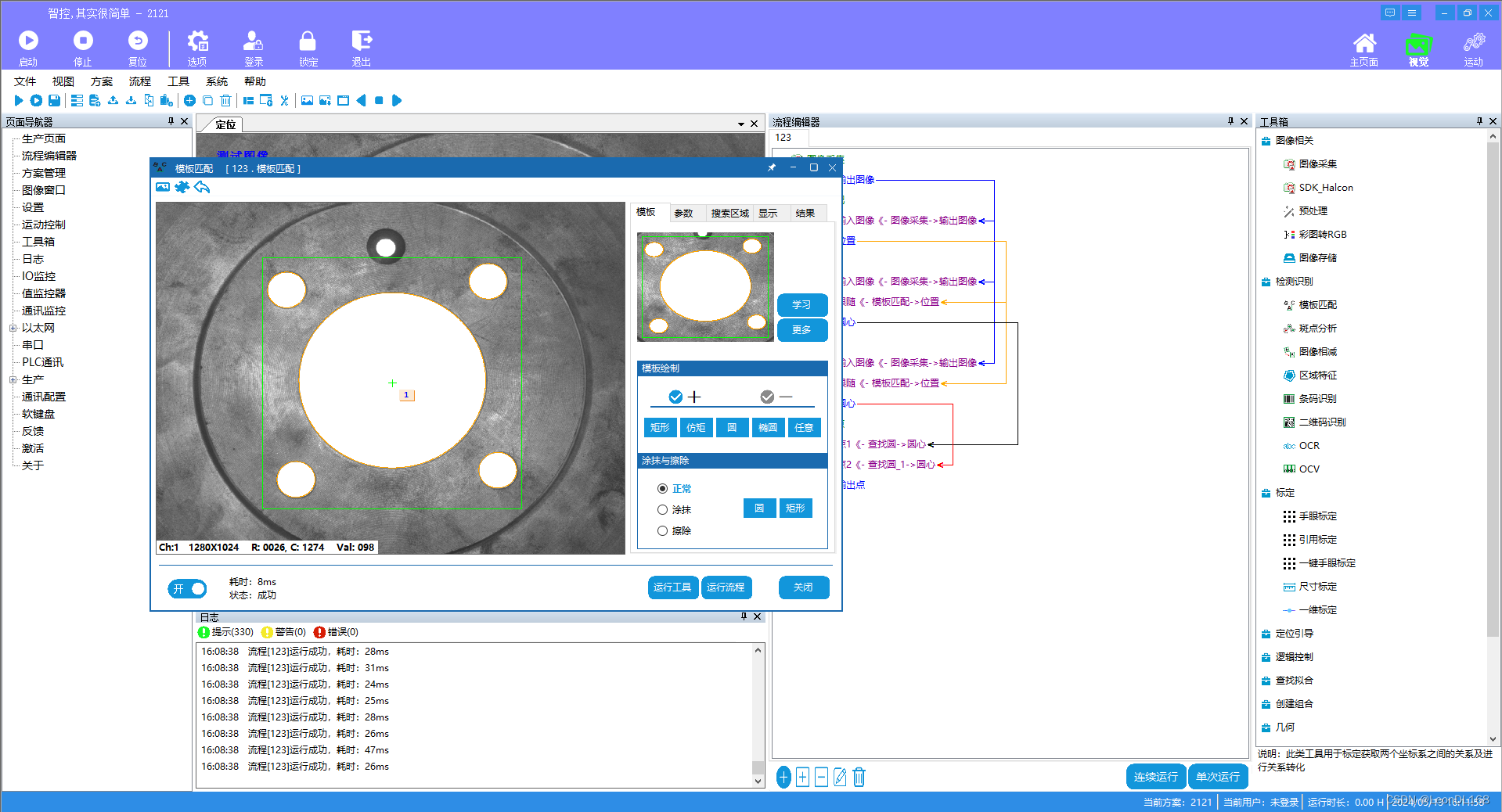Open the dropdown arrow beside 定位 tab
This screenshot has height=812, width=1502.
(x=740, y=123)
